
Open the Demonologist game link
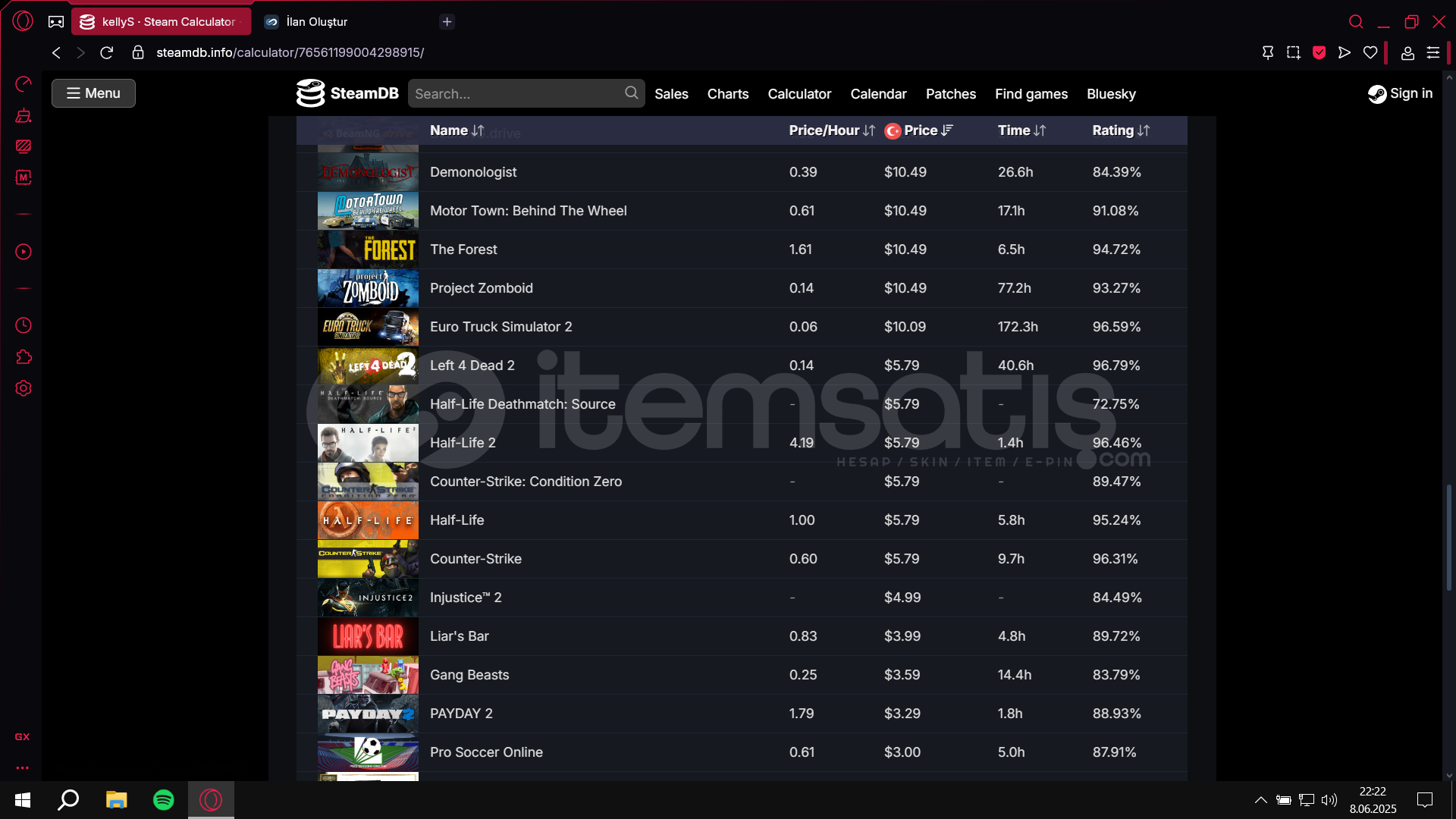[x=472, y=172]
